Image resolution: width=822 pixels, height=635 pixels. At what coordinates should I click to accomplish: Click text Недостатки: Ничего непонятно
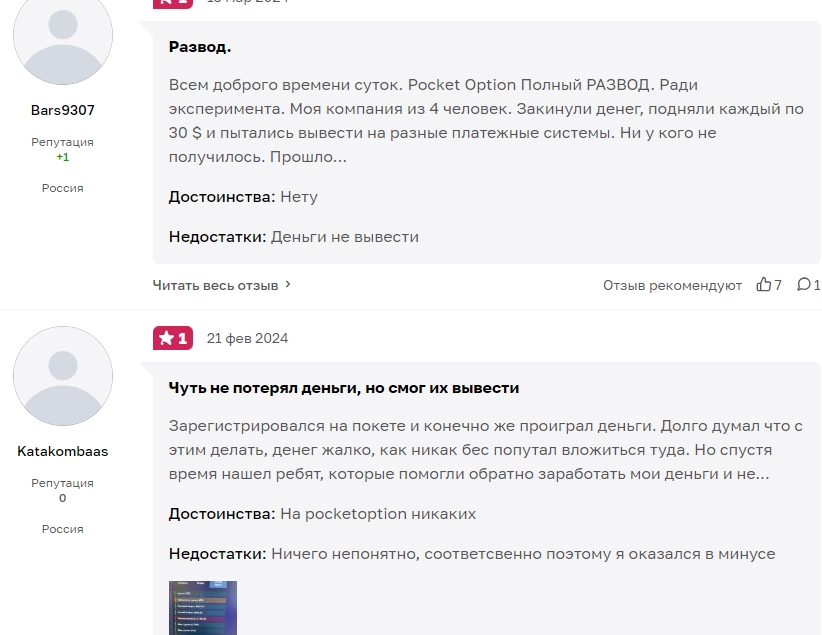(x=472, y=554)
